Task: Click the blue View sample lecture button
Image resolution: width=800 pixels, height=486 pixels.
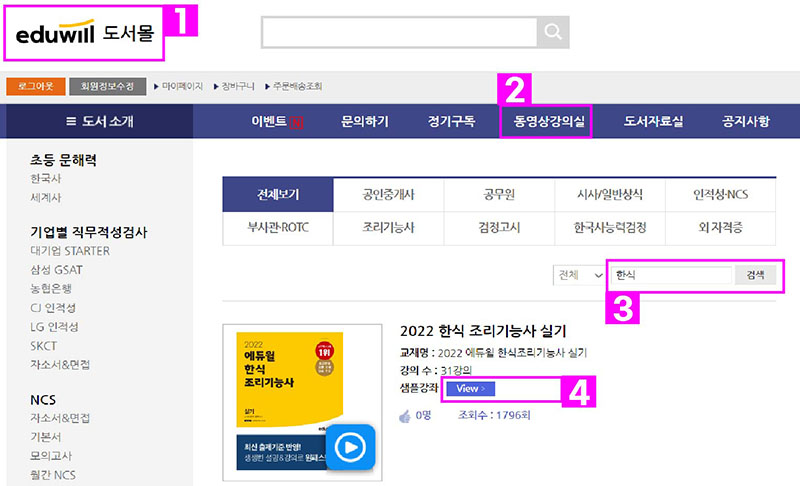Action: pyautogui.click(x=470, y=389)
